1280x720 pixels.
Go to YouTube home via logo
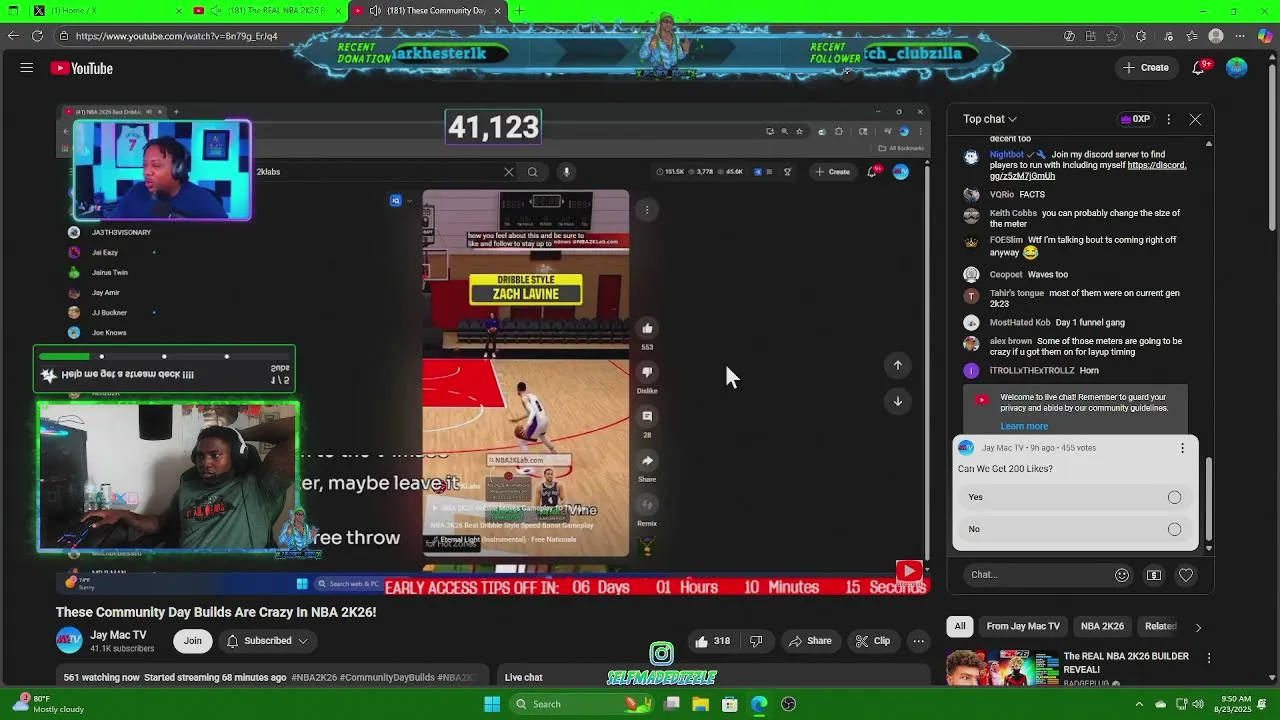[x=82, y=68]
